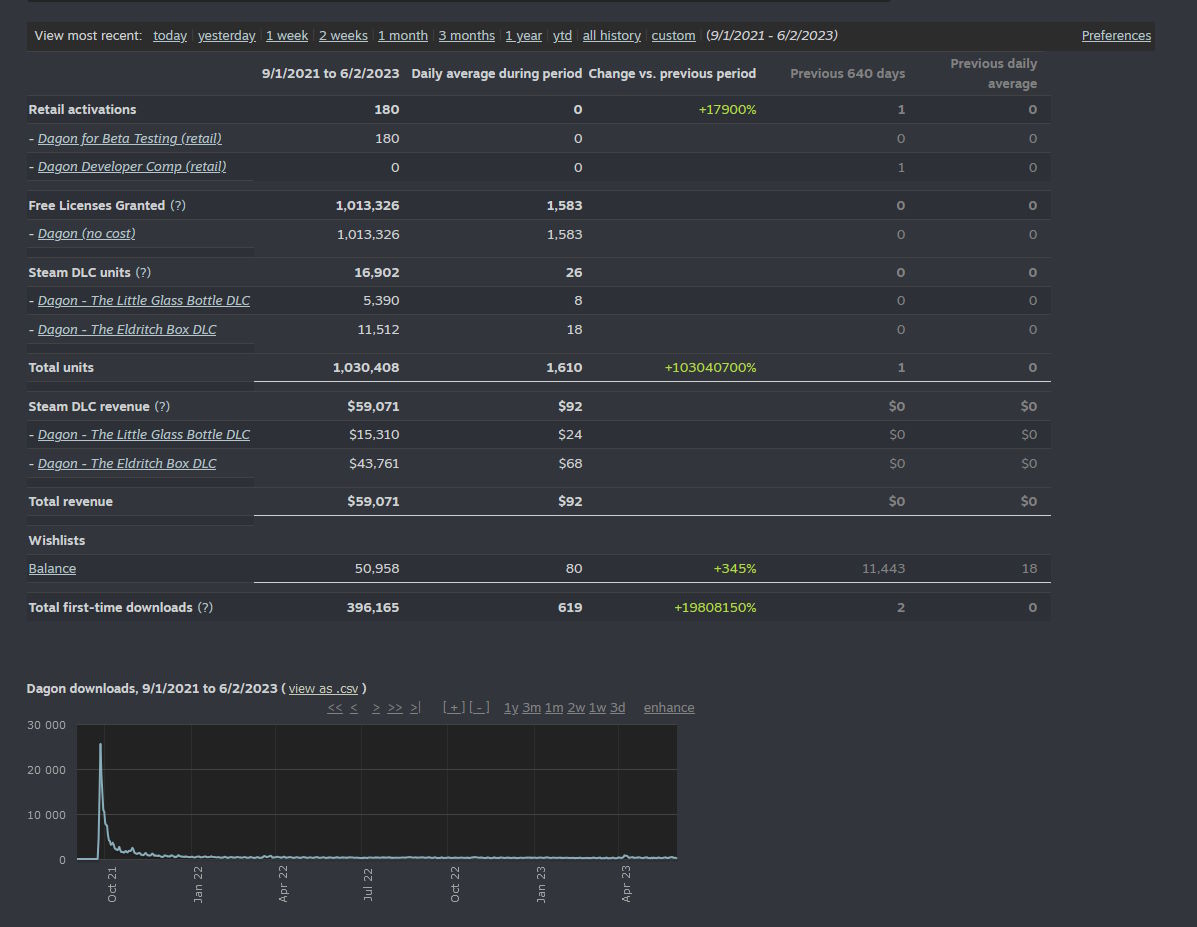Choose the '1 year' range link

(523, 36)
